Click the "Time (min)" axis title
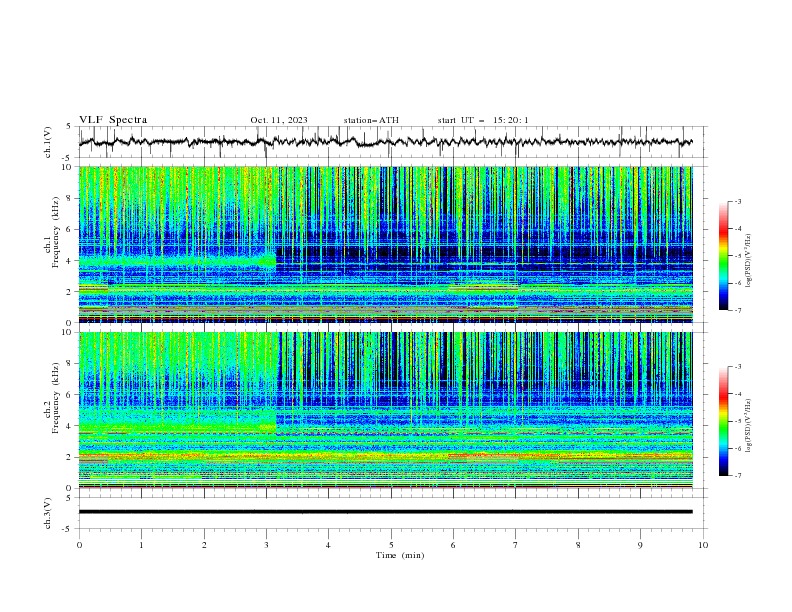 (400, 555)
